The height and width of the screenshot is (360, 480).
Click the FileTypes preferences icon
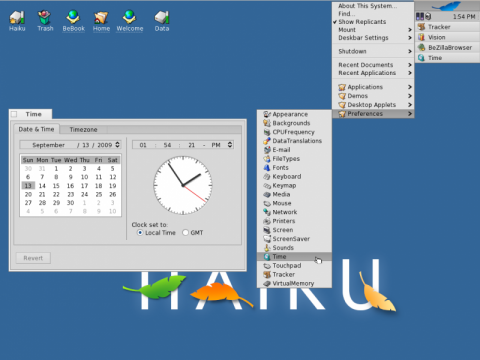point(267,159)
